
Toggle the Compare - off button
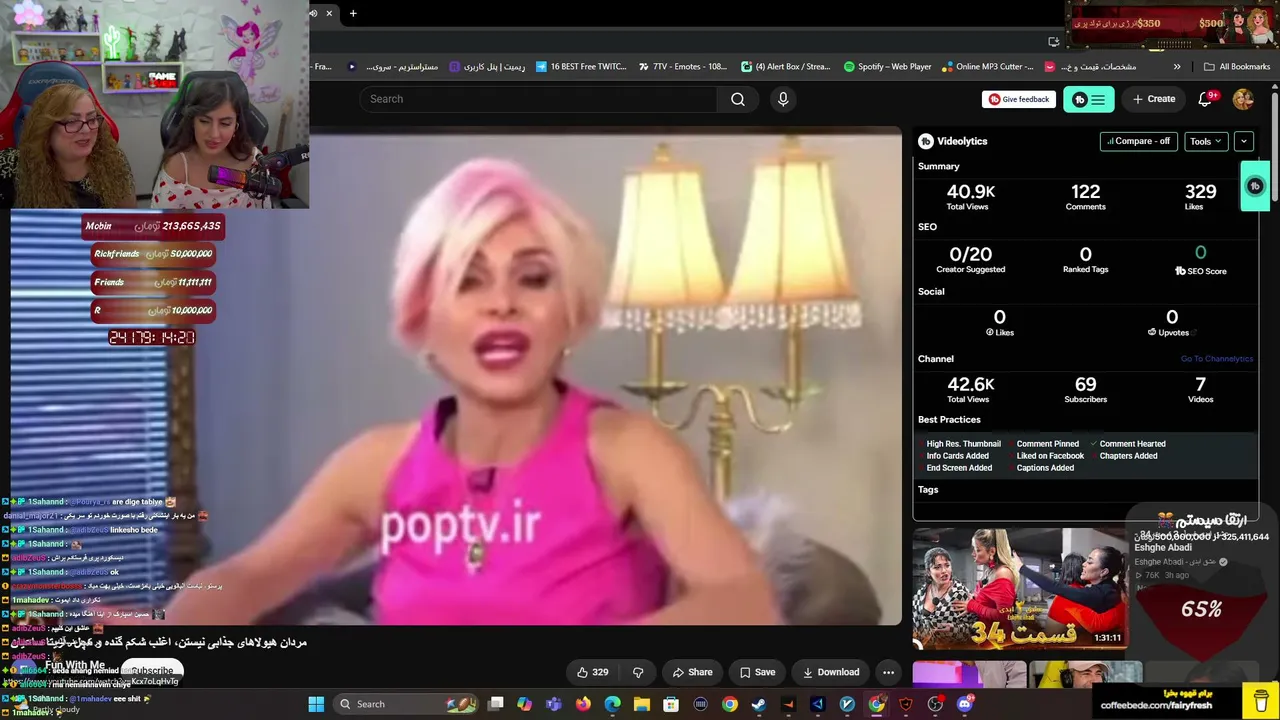[x=1138, y=141]
